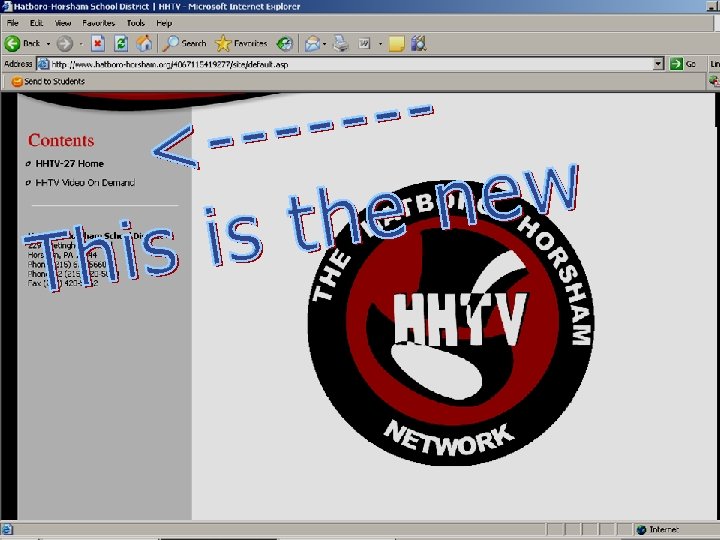This screenshot has height=540, width=720.
Task: Open the Forward button history dropdown arrow
Action: [x=81, y=44]
